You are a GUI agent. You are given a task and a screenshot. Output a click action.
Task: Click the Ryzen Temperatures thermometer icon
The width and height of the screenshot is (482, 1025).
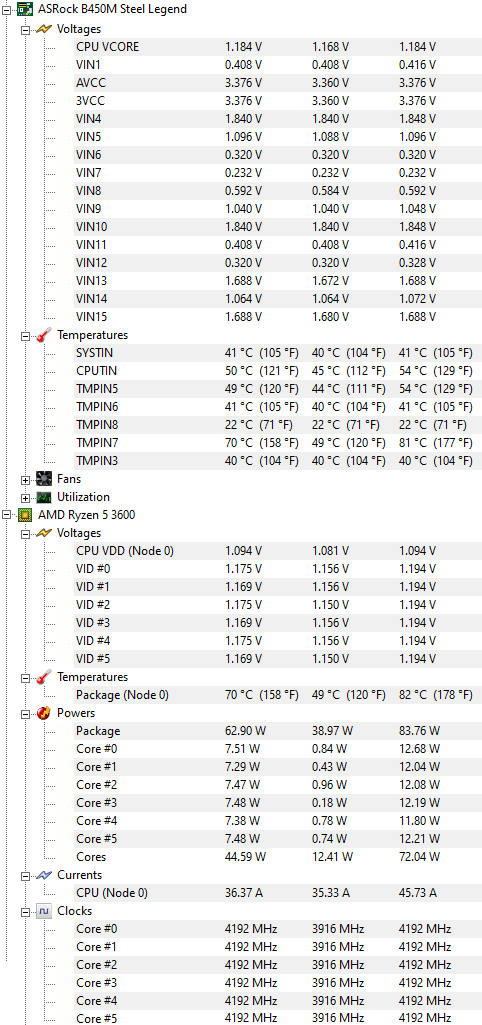[44, 677]
